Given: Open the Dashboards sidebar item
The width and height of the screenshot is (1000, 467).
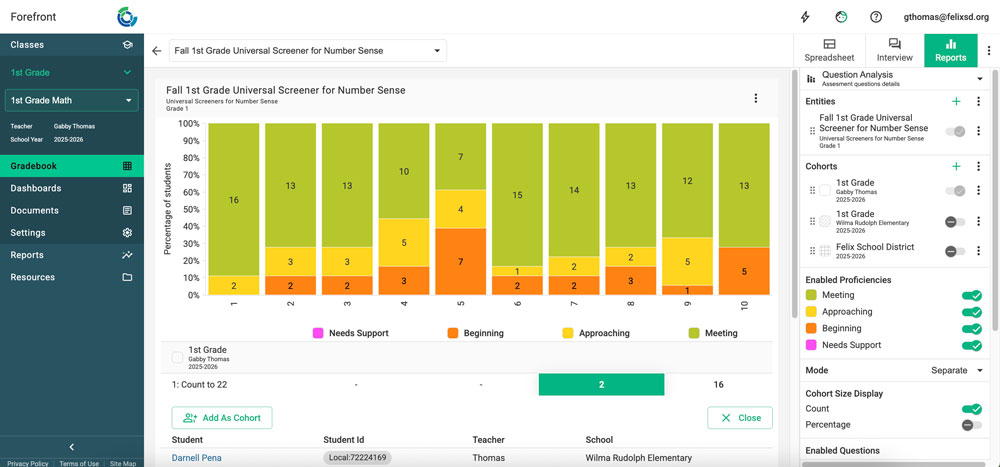Looking at the screenshot, I should tap(36, 188).
